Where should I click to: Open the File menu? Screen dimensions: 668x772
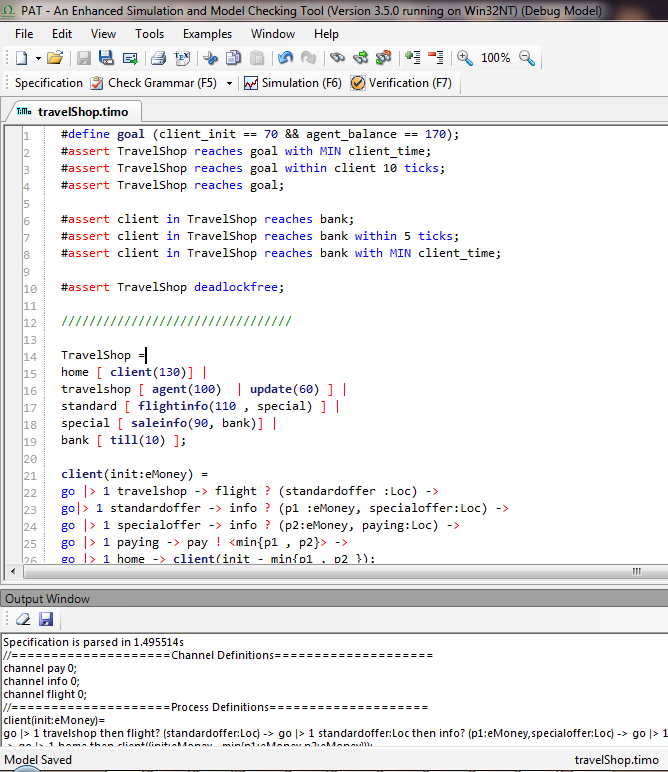24,34
